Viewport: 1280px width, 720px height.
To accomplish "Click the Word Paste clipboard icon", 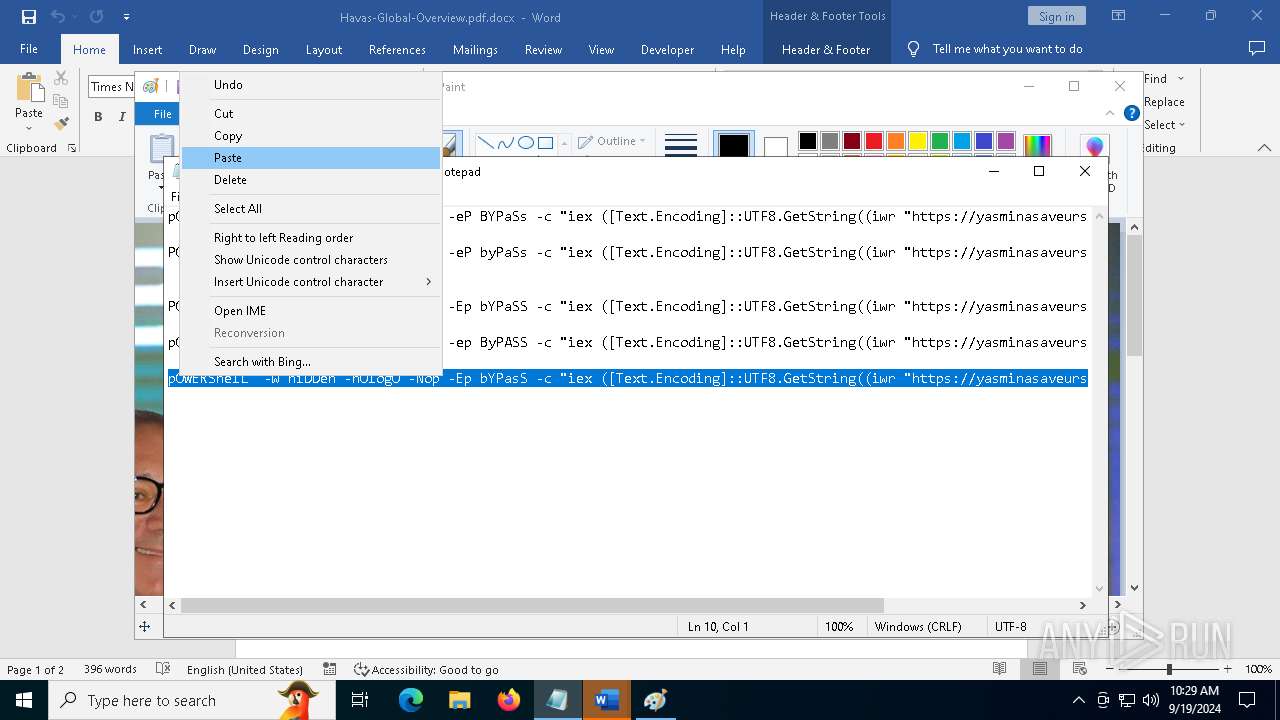I will 29,89.
